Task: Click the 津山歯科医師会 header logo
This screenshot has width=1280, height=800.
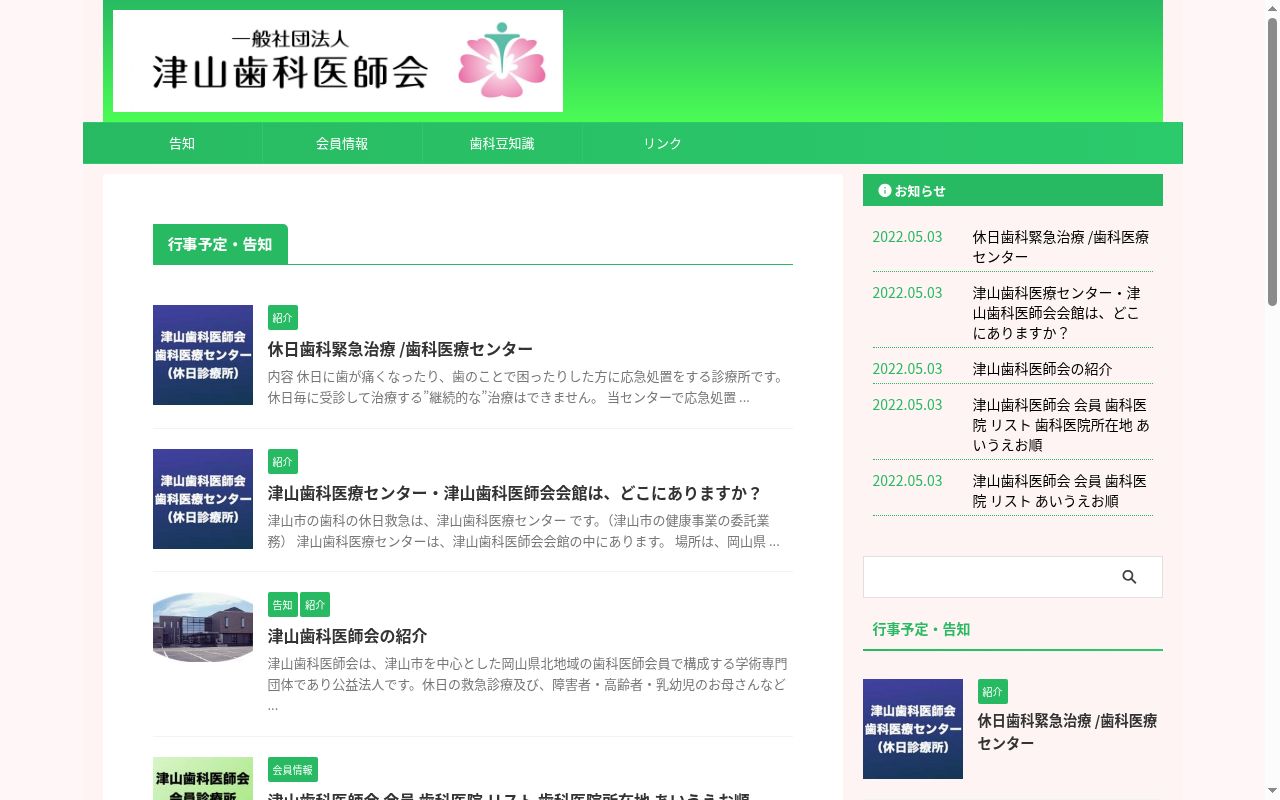Action: click(338, 61)
